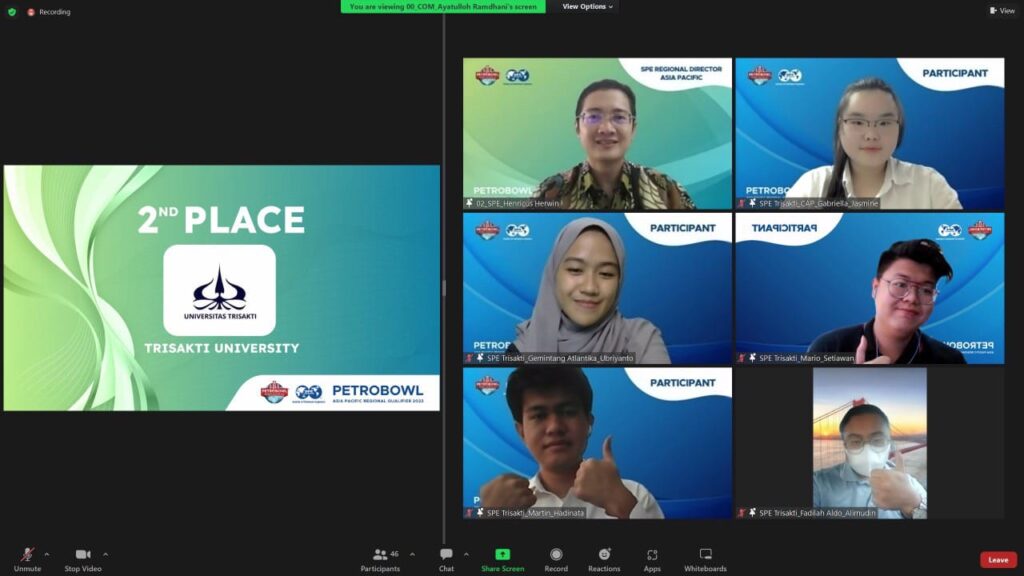
Task: Click the name label 'SPE Trisakti_CAP_Gabriella_Jasmine'
Action: pos(818,204)
